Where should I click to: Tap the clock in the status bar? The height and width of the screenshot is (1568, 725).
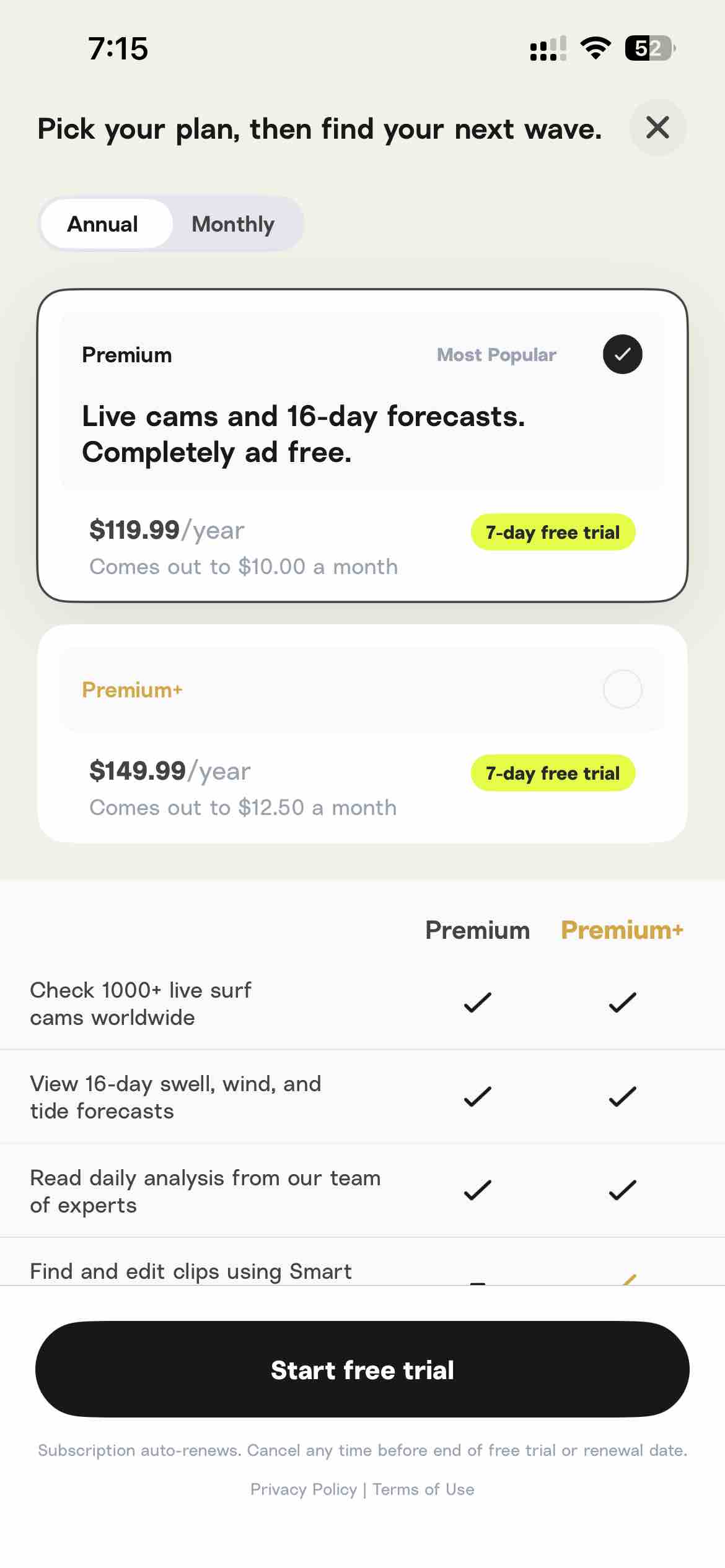pyautogui.click(x=118, y=48)
